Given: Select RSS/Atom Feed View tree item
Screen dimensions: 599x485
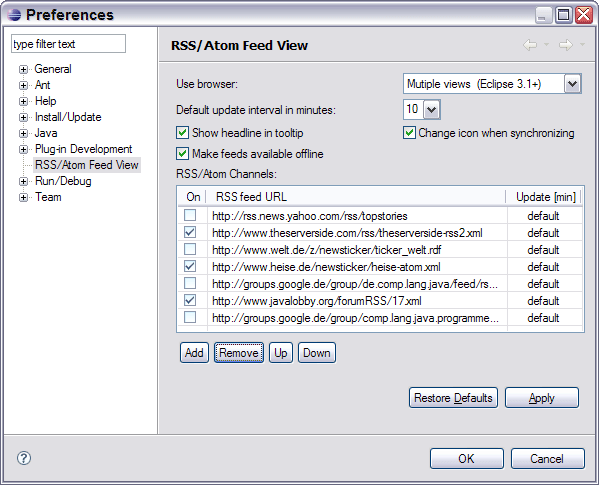Looking at the screenshot, I should (87, 165).
